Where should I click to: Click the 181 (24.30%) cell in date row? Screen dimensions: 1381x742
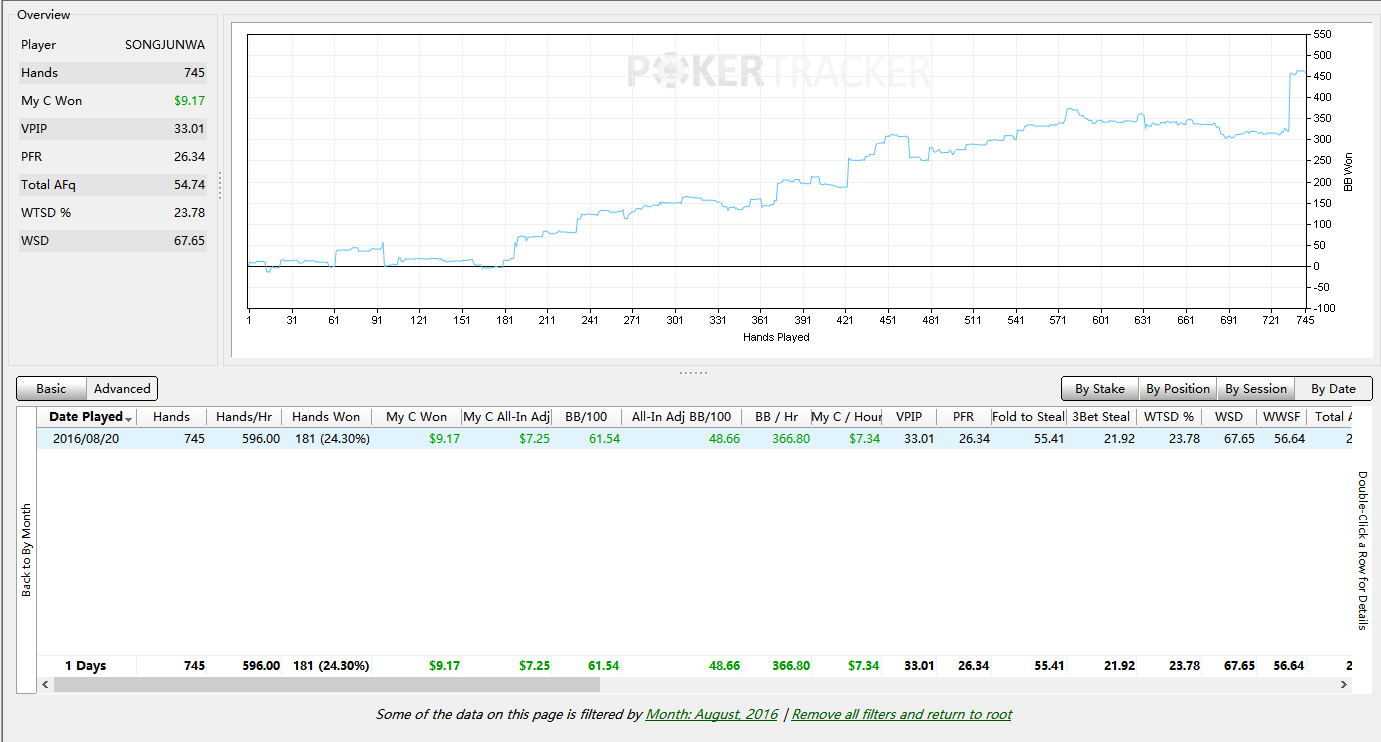pyautogui.click(x=331, y=438)
